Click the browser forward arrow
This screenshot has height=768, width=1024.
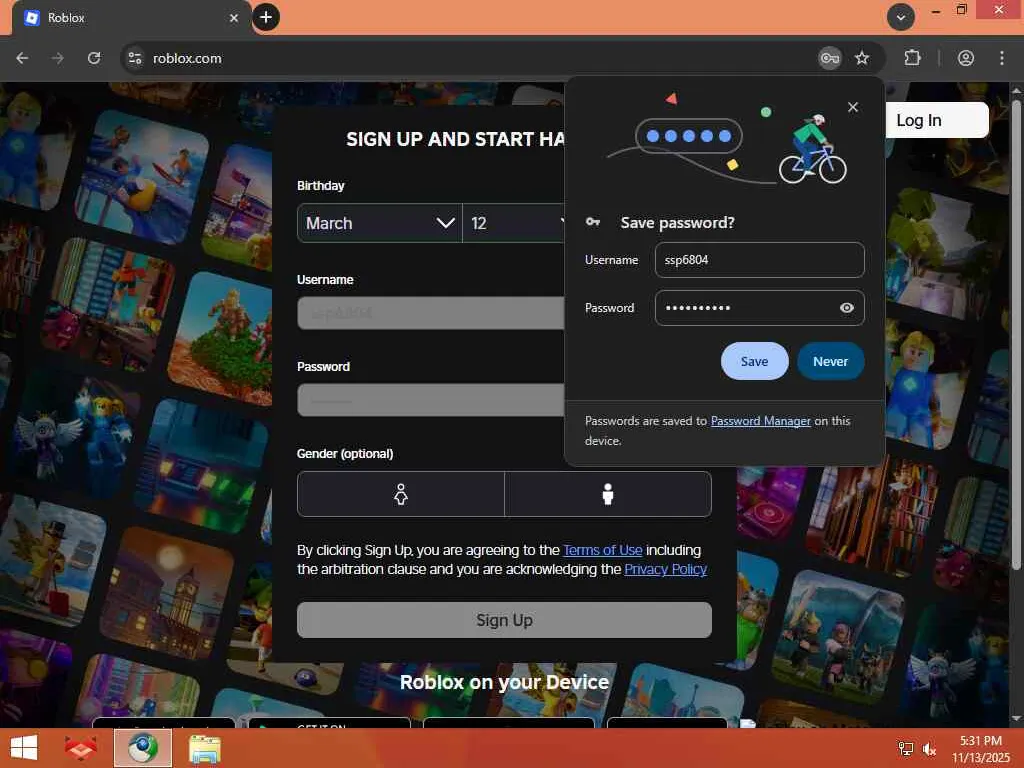(x=57, y=58)
